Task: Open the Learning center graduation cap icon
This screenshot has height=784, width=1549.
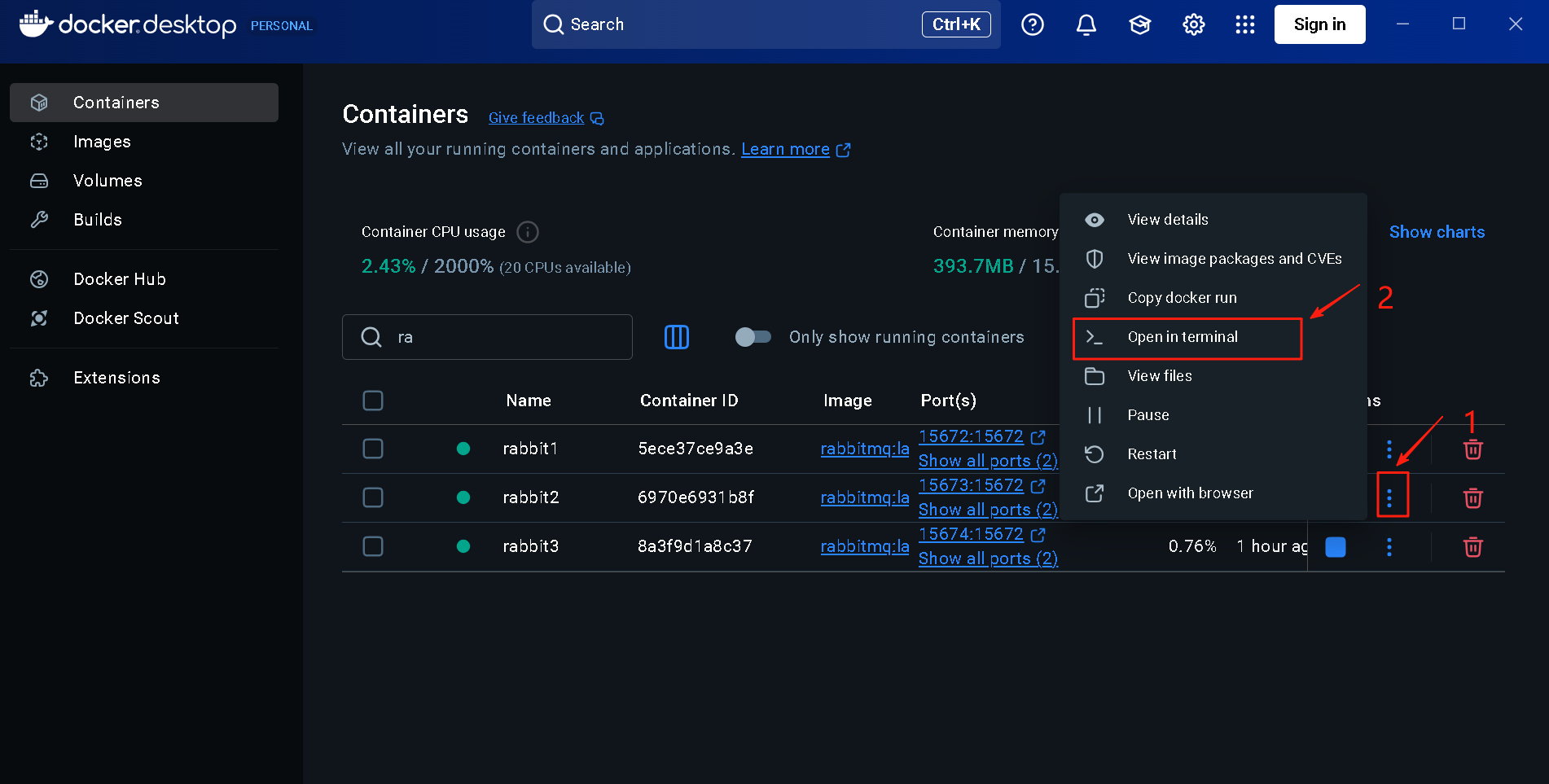Action: [1139, 24]
